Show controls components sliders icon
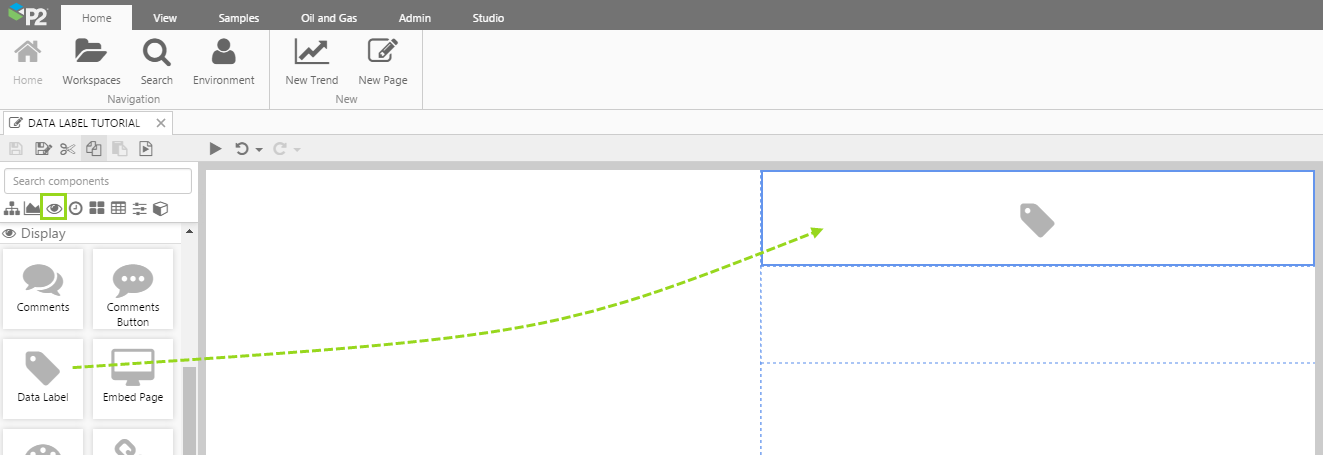 (x=139, y=208)
